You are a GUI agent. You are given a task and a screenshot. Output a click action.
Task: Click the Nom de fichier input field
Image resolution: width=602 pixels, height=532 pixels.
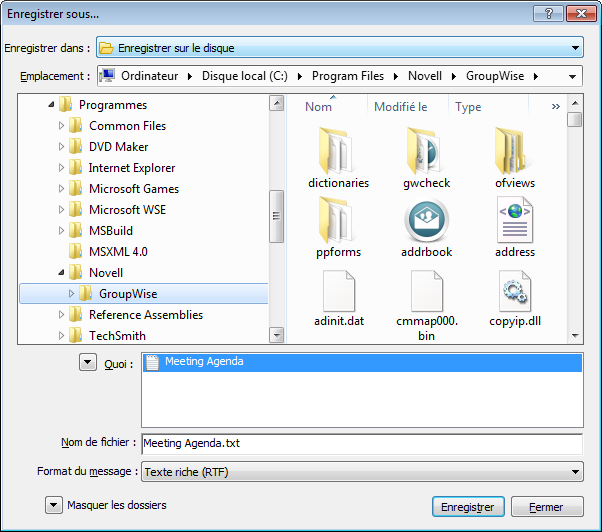point(362,443)
